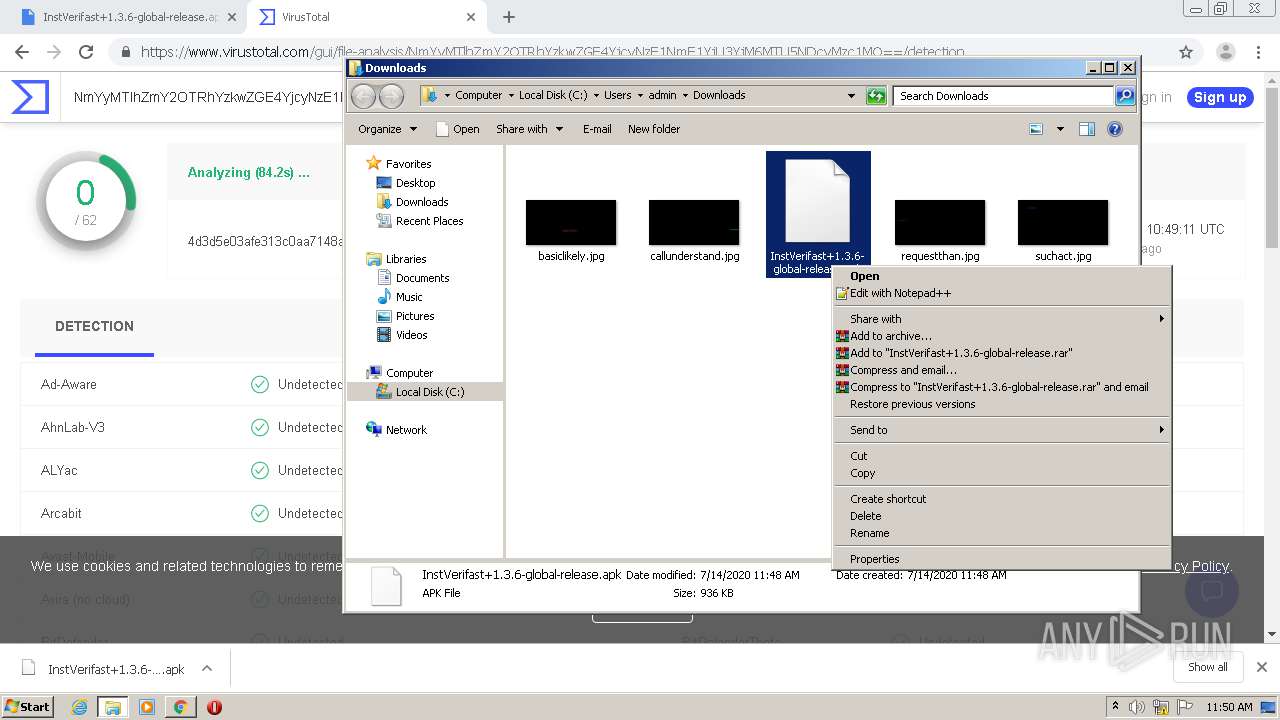Click New folder in the toolbar
This screenshot has width=1280, height=720.
point(654,129)
